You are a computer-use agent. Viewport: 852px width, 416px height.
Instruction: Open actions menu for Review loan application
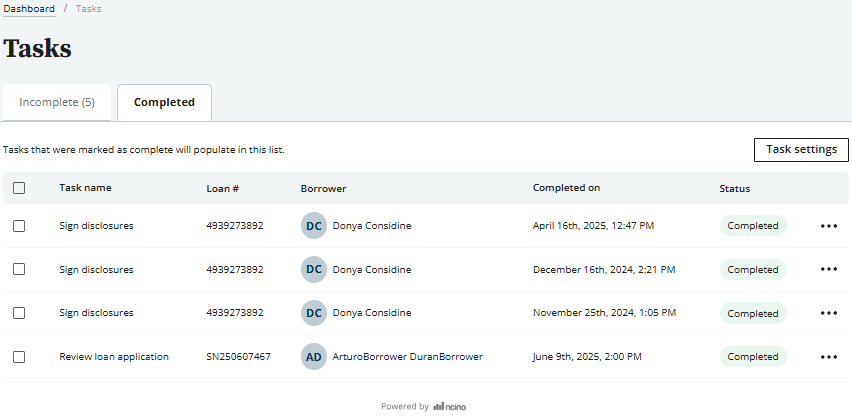pyautogui.click(x=828, y=357)
